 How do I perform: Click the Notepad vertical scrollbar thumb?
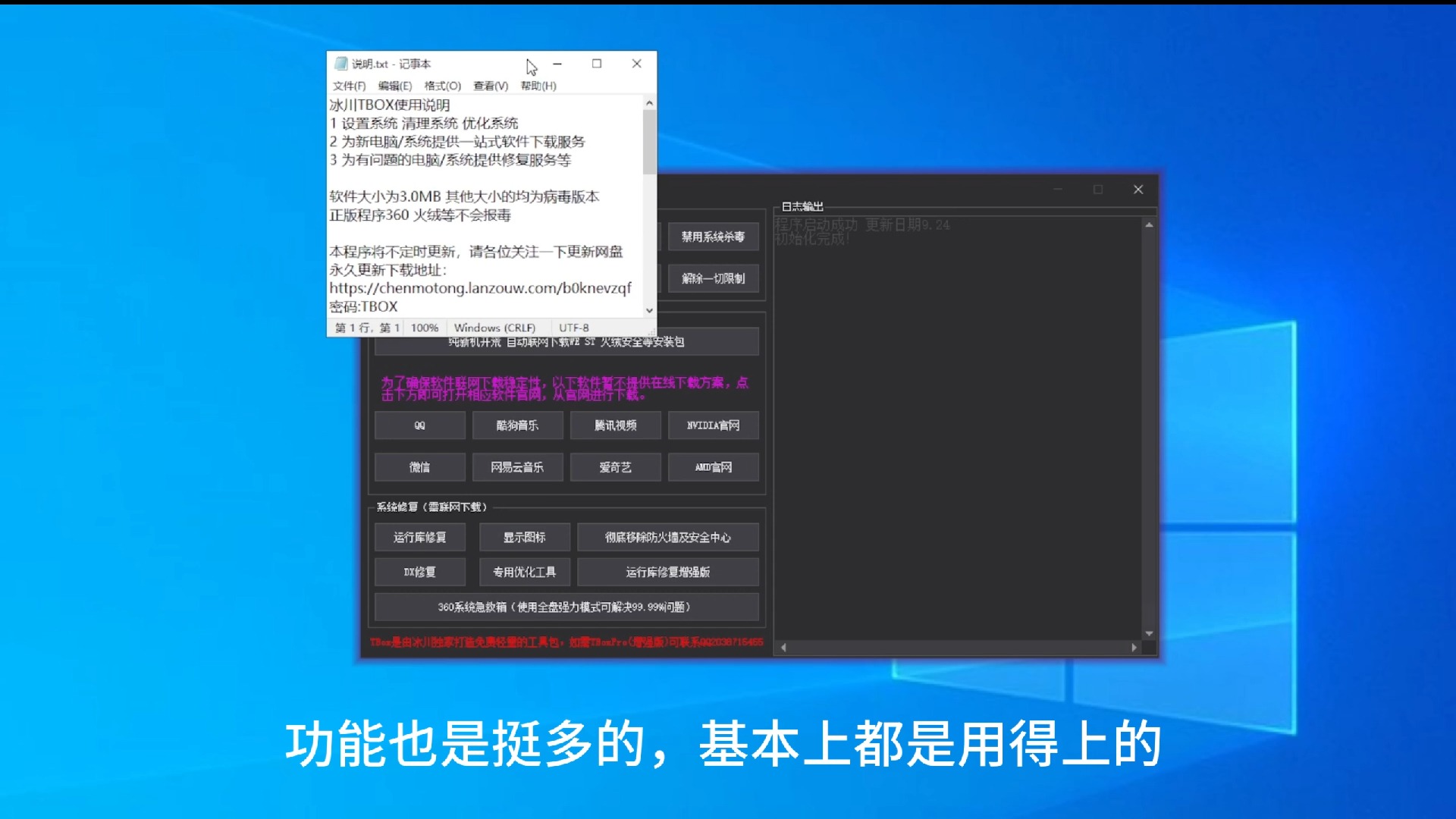click(x=649, y=142)
